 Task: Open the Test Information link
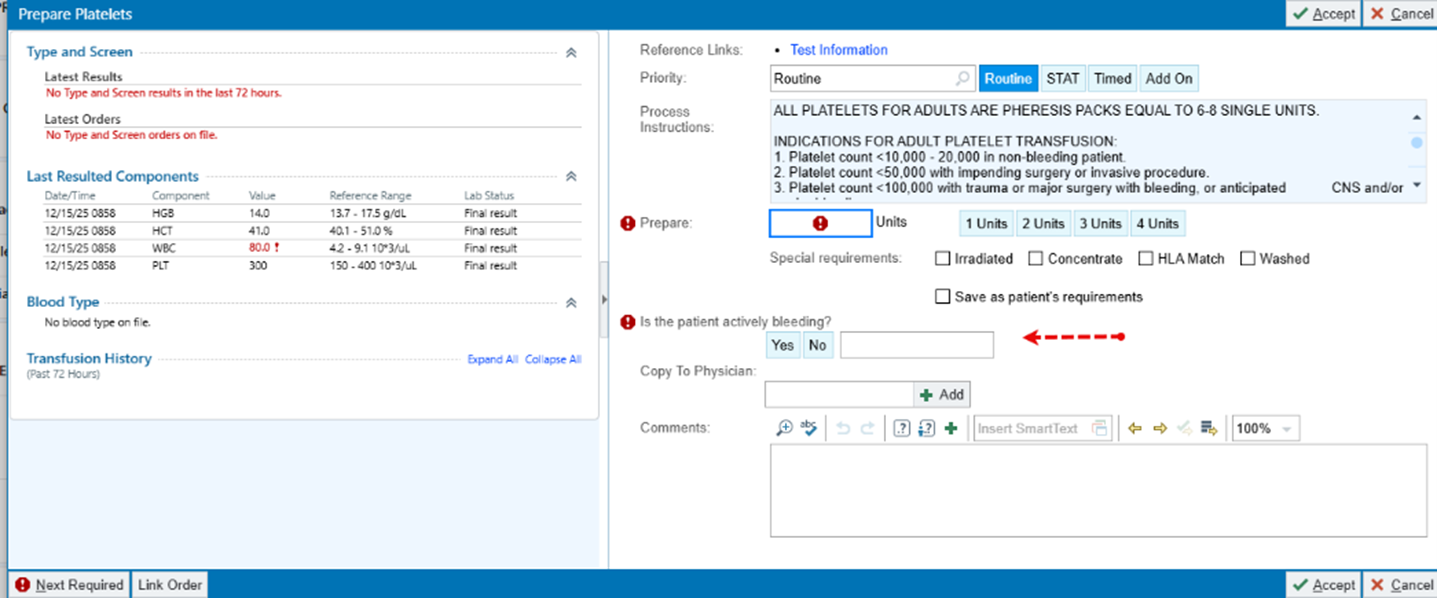(838, 50)
